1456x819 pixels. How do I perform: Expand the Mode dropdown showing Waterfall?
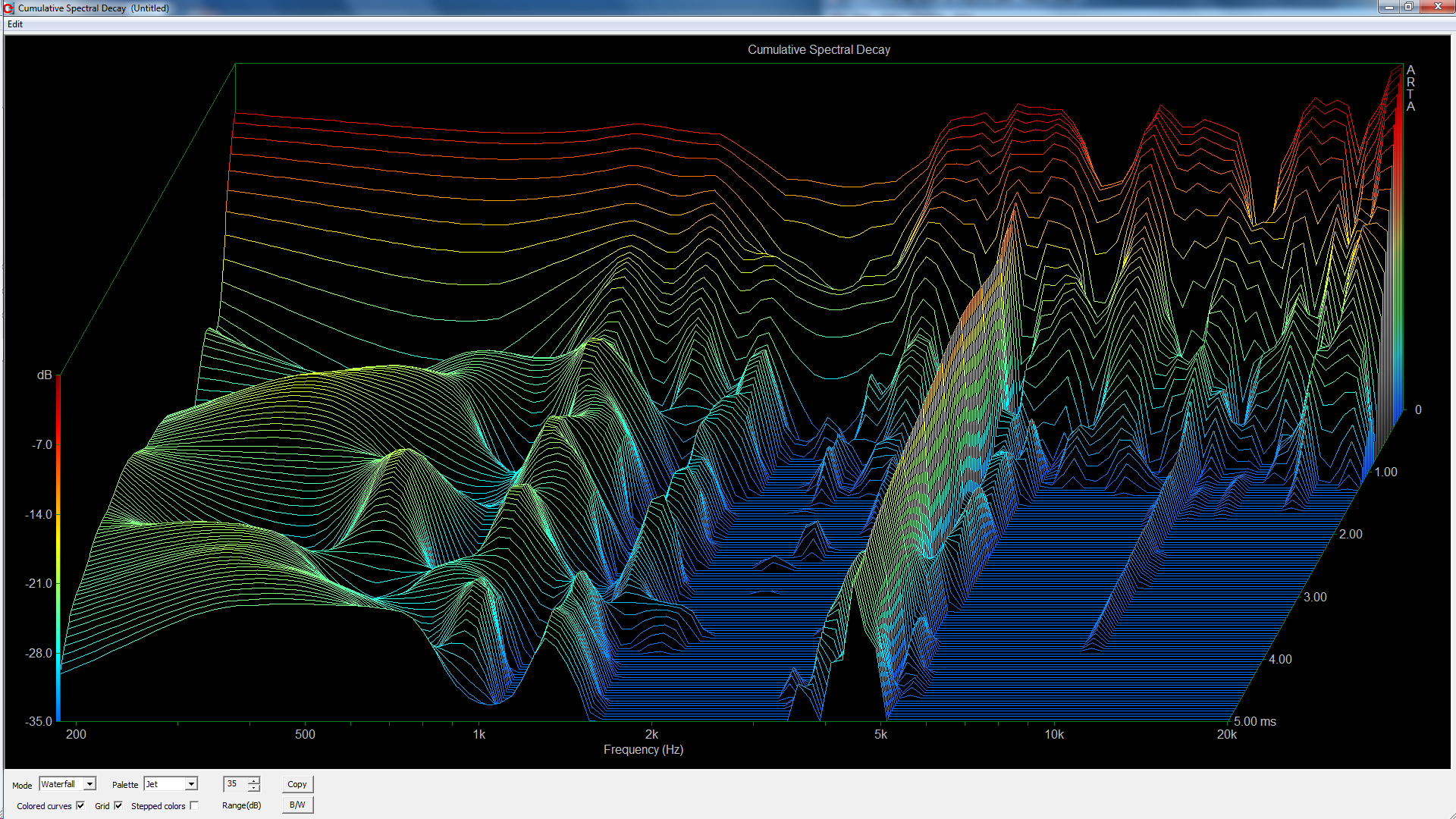point(89,784)
